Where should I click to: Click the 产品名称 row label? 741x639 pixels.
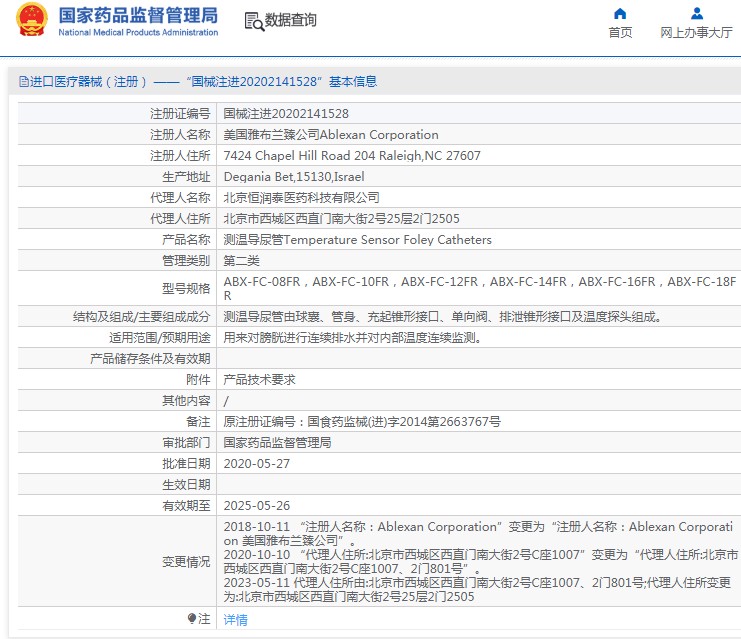tap(186, 240)
